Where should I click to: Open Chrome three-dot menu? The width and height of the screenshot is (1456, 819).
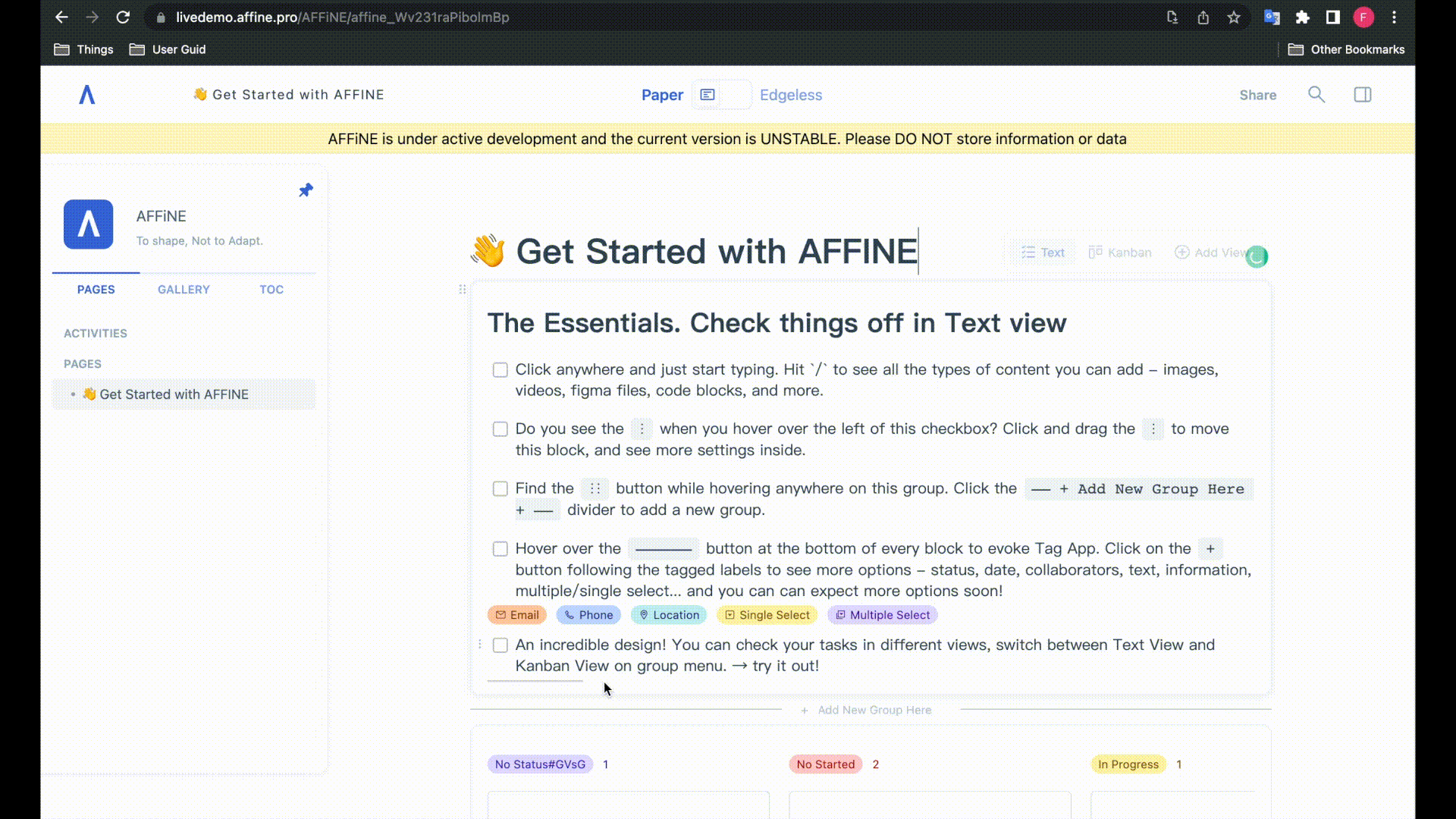pyautogui.click(x=1394, y=17)
